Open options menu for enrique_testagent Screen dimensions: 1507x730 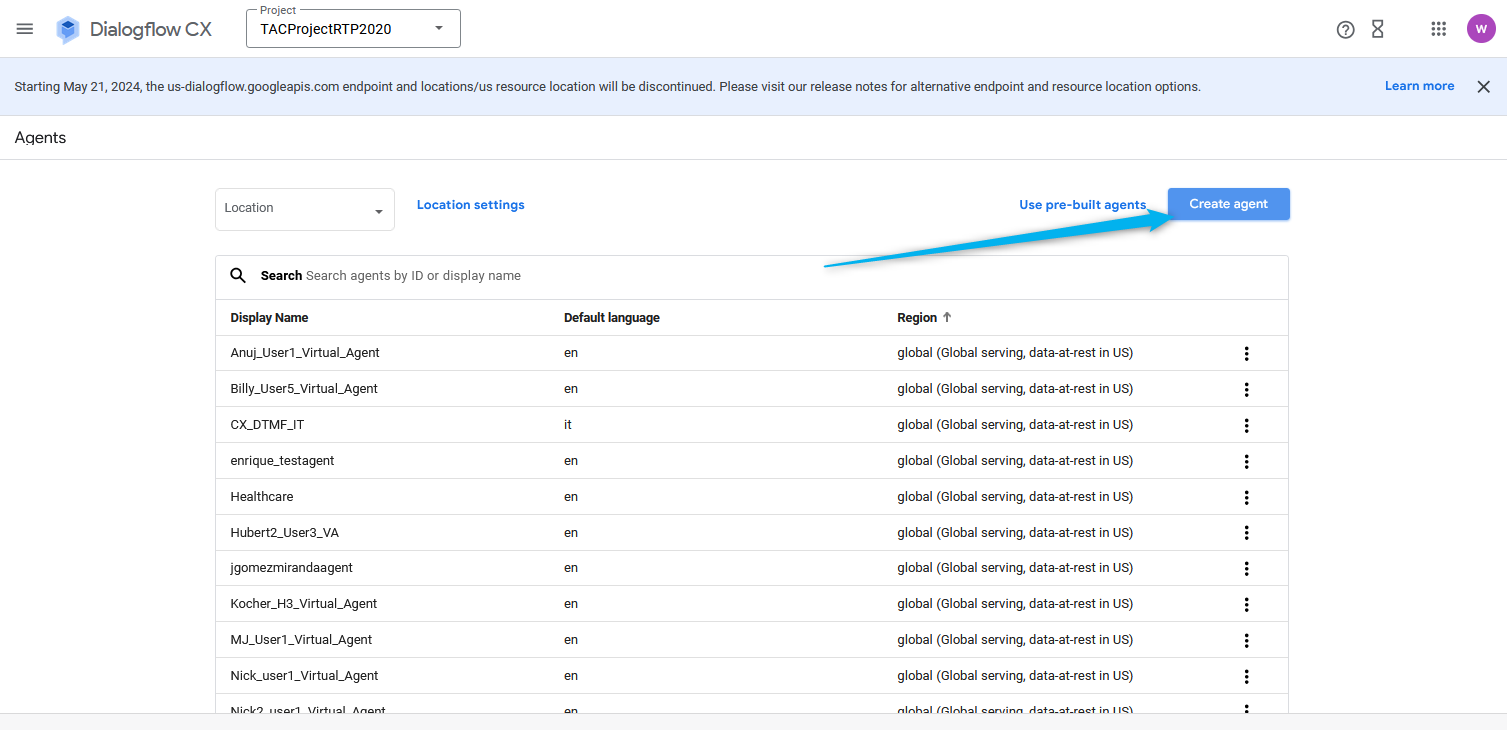1247,461
